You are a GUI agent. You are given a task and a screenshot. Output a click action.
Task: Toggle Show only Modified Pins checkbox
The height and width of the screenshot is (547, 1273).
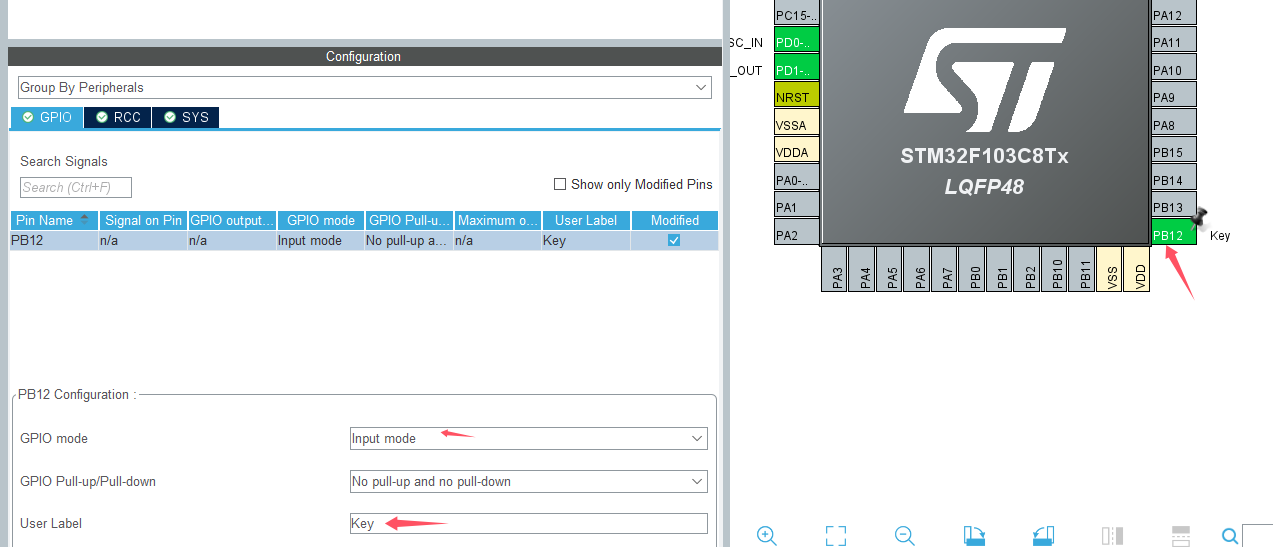coord(561,184)
